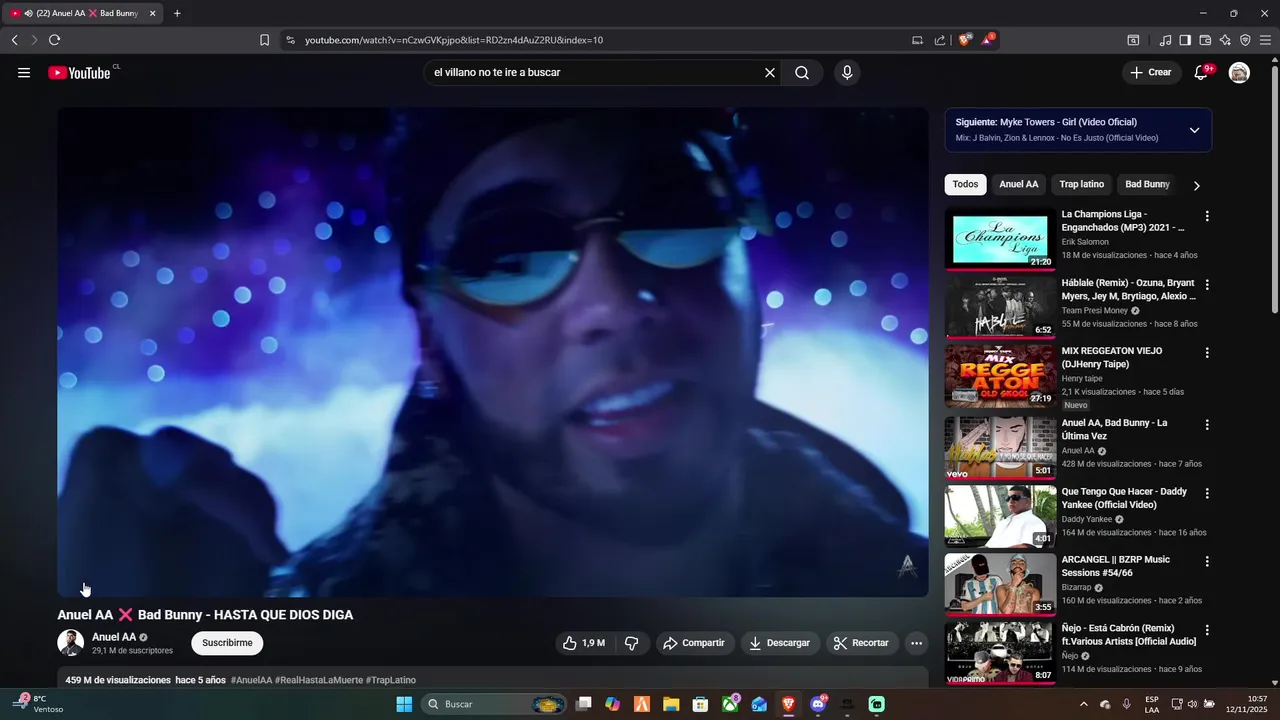Open Xbox app from taskbar
The width and height of the screenshot is (1280, 720).
(731, 704)
